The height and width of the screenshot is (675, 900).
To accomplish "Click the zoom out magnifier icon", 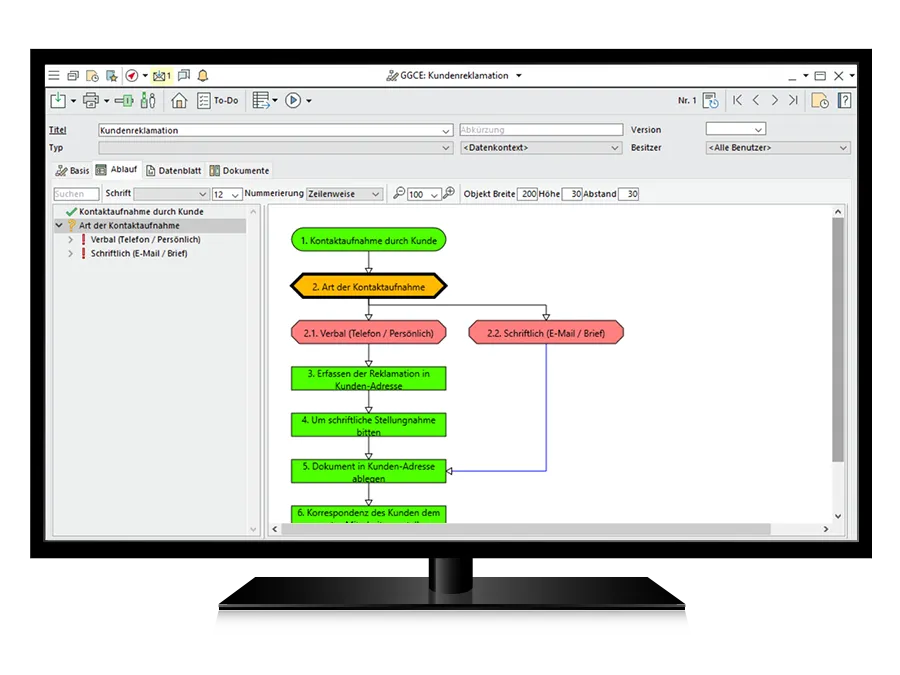I will [x=399, y=194].
